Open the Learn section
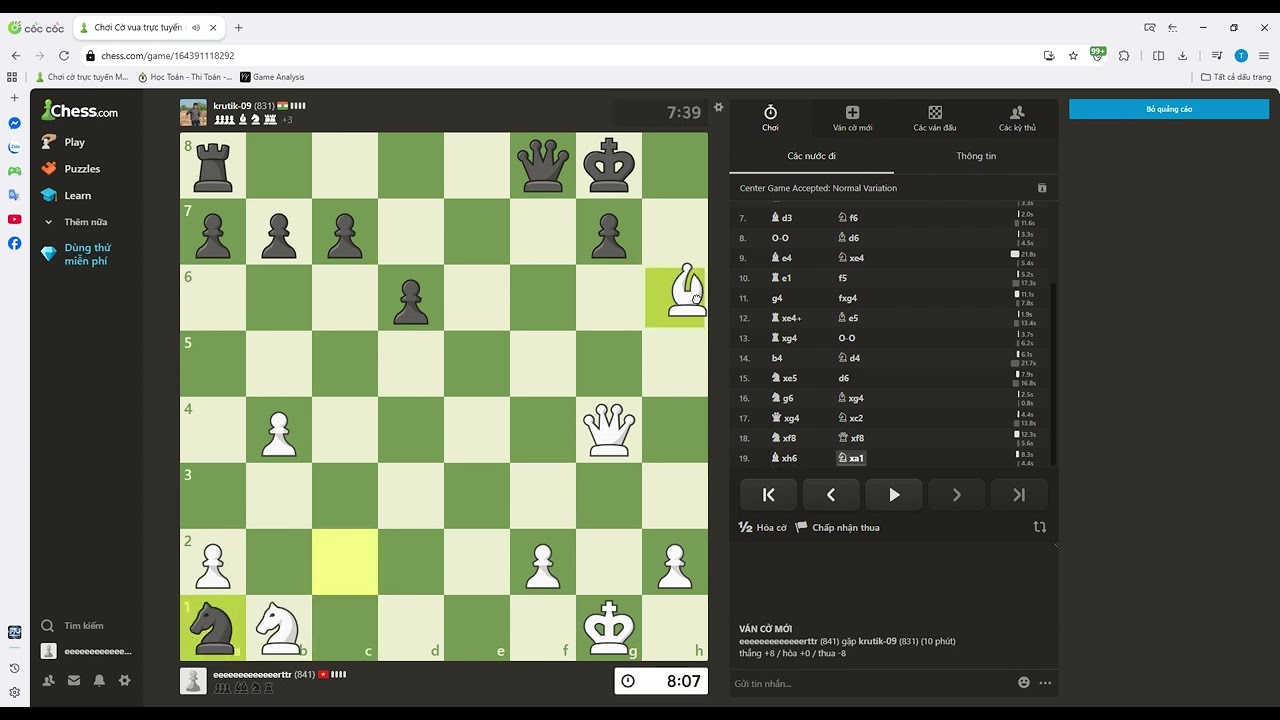 (x=66, y=196)
